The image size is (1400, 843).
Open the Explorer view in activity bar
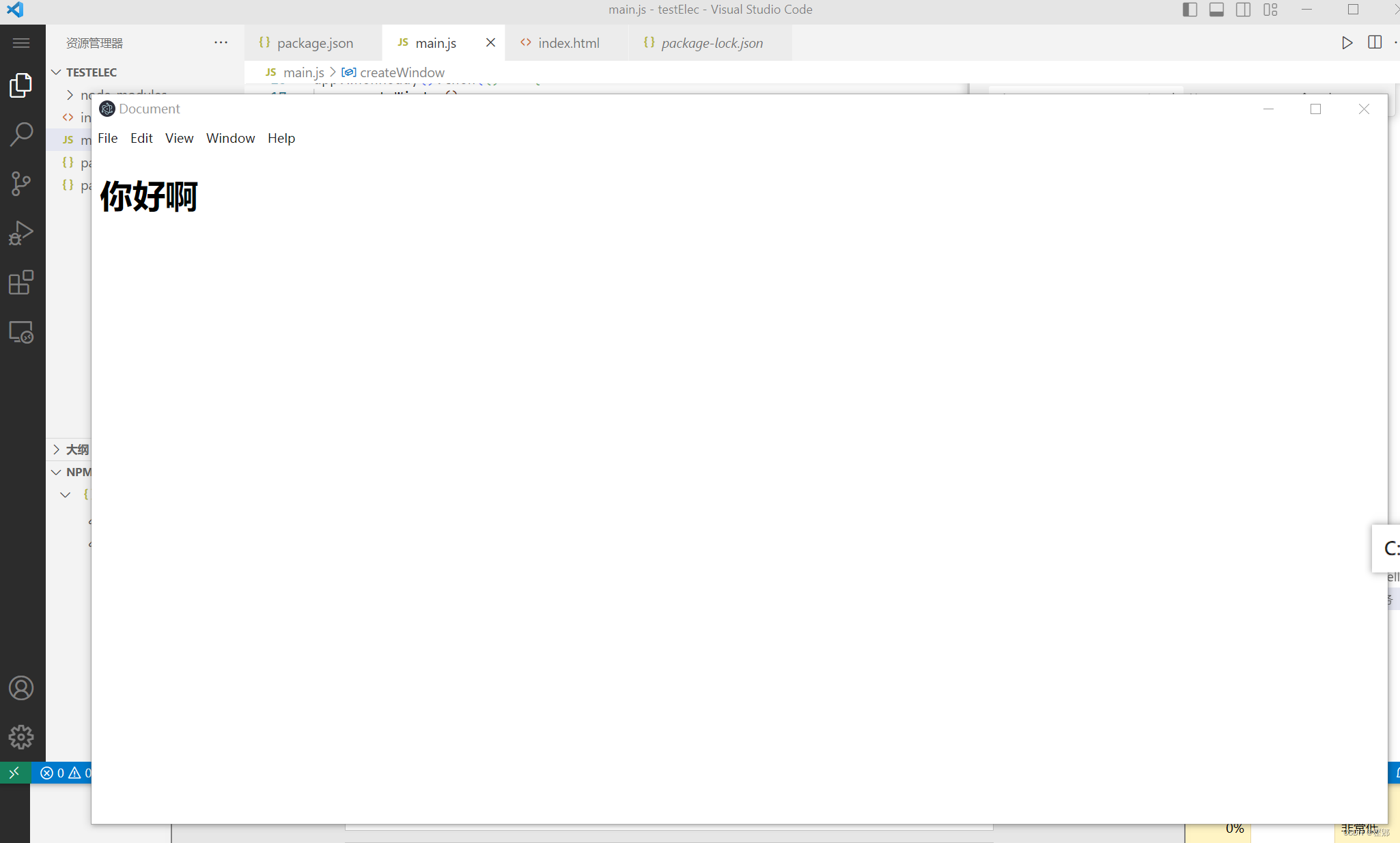(21, 85)
